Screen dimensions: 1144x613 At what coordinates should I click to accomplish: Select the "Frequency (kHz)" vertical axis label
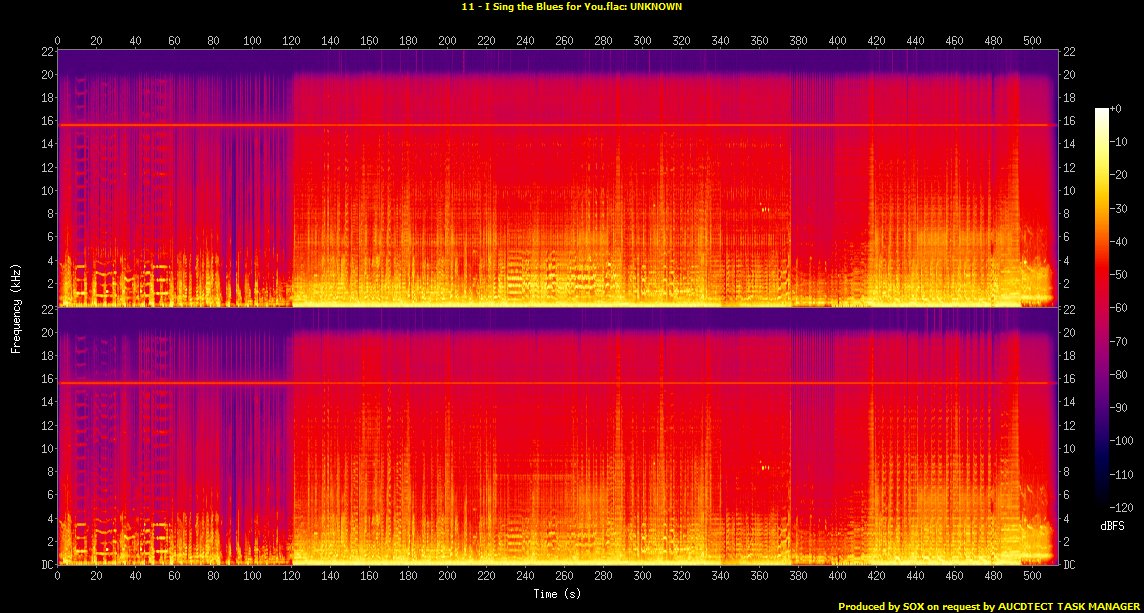[x=16, y=306]
